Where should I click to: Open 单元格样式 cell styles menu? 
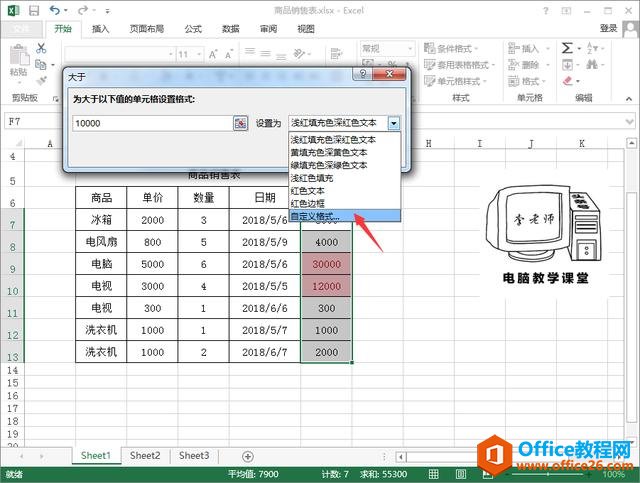click(455, 81)
